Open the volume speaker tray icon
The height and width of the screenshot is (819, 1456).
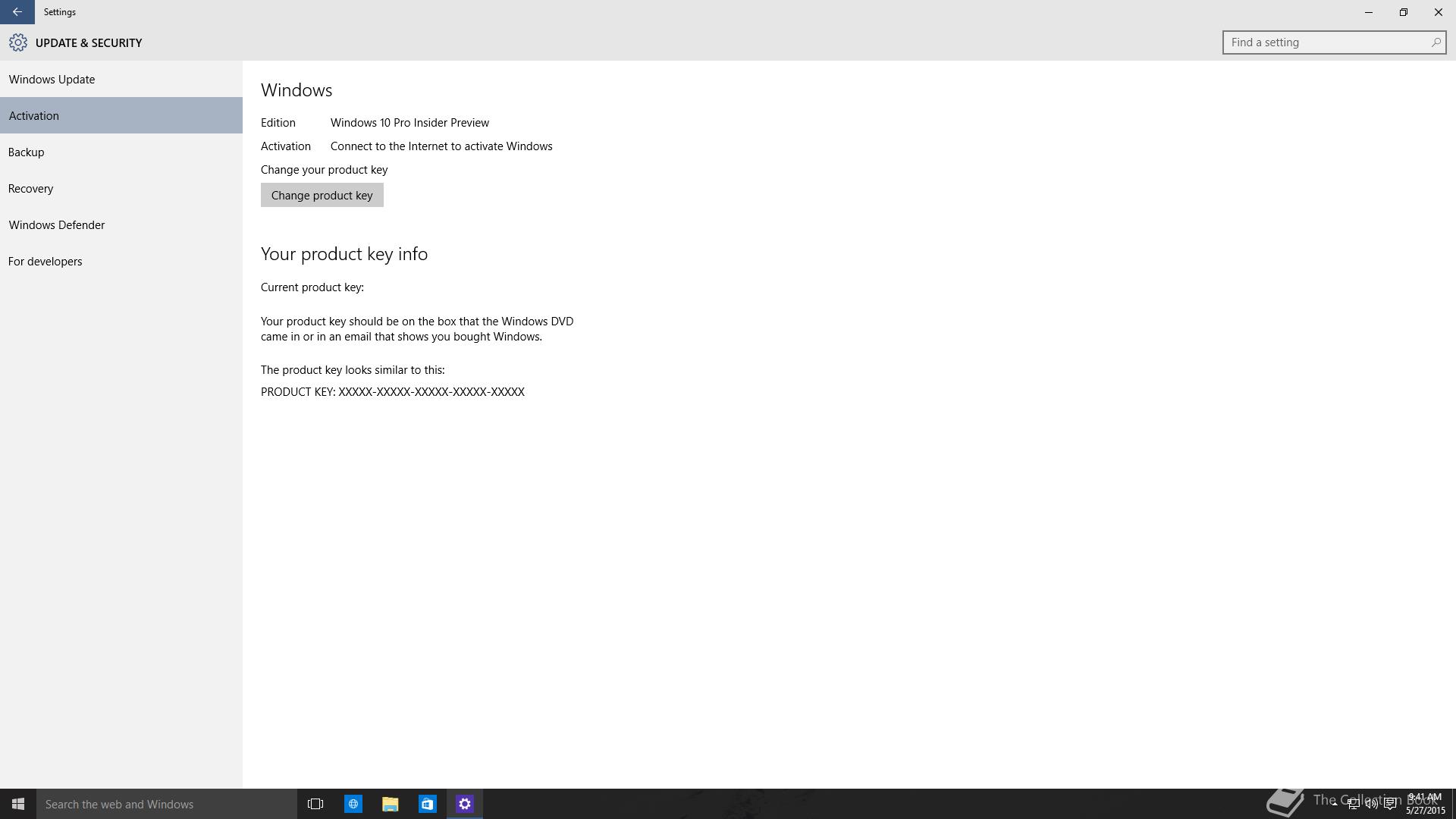(1371, 804)
